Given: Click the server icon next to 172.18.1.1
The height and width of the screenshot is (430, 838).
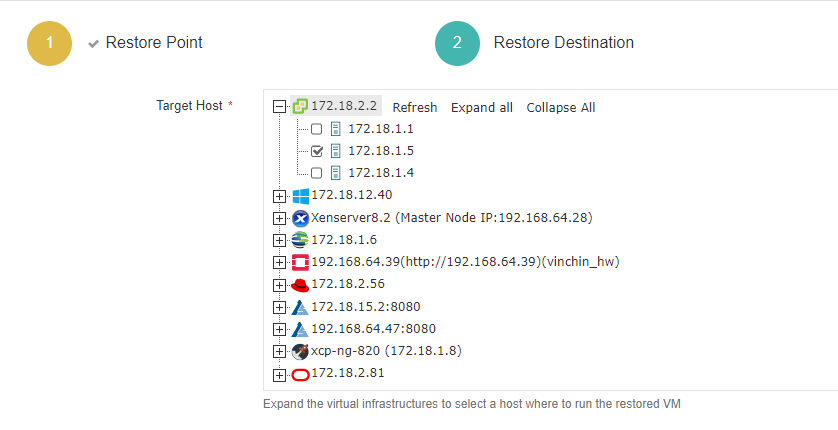Looking at the screenshot, I should [x=336, y=129].
